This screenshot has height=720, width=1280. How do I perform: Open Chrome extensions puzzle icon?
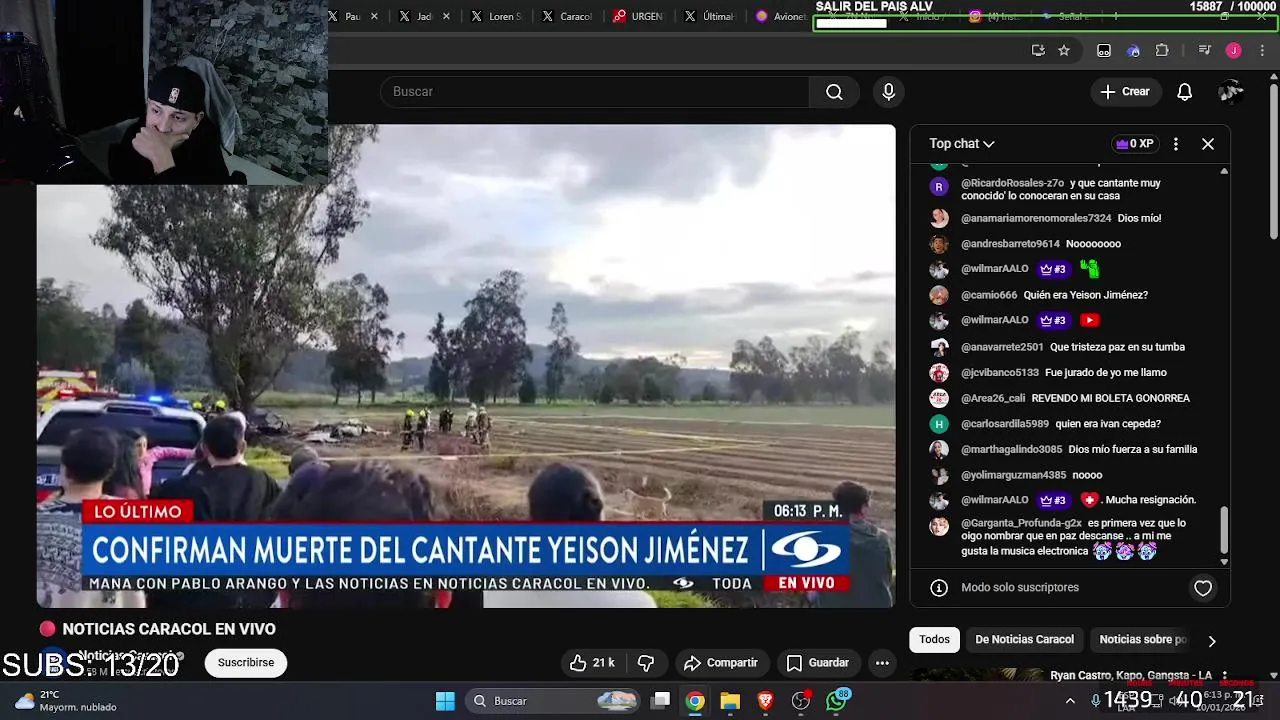tap(1162, 50)
